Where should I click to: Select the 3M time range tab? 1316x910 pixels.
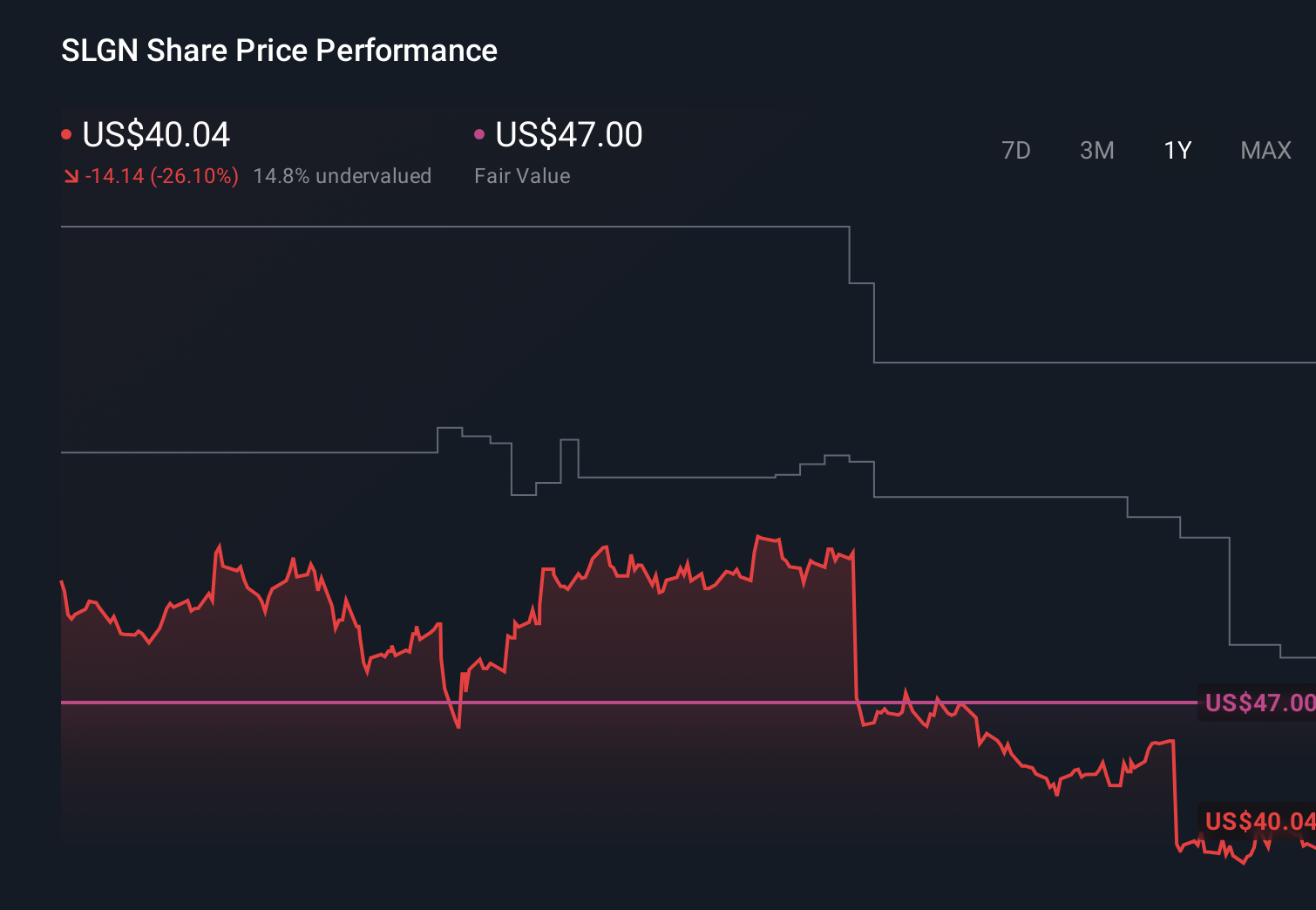(x=1096, y=150)
